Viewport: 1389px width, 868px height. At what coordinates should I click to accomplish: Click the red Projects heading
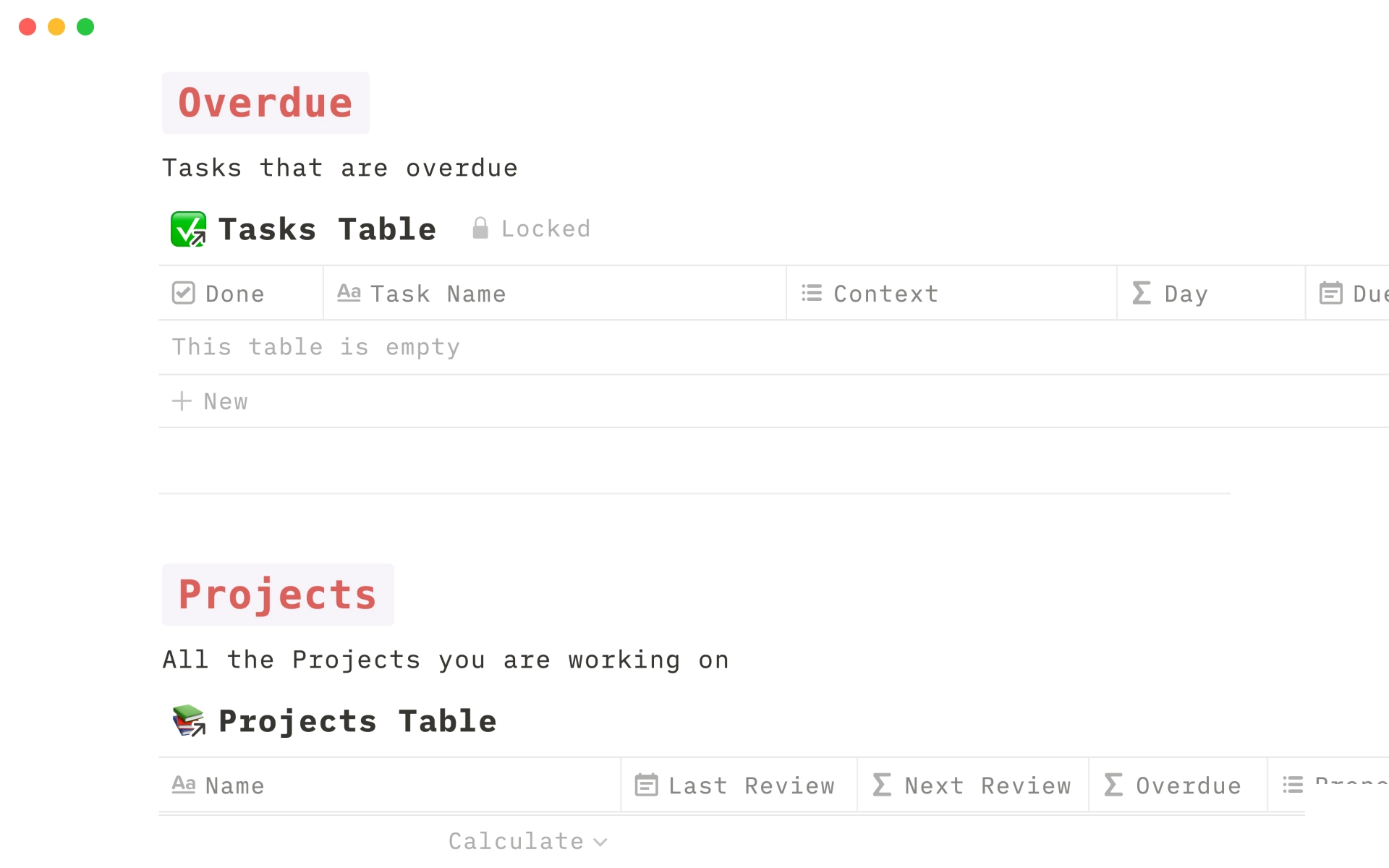[278, 595]
